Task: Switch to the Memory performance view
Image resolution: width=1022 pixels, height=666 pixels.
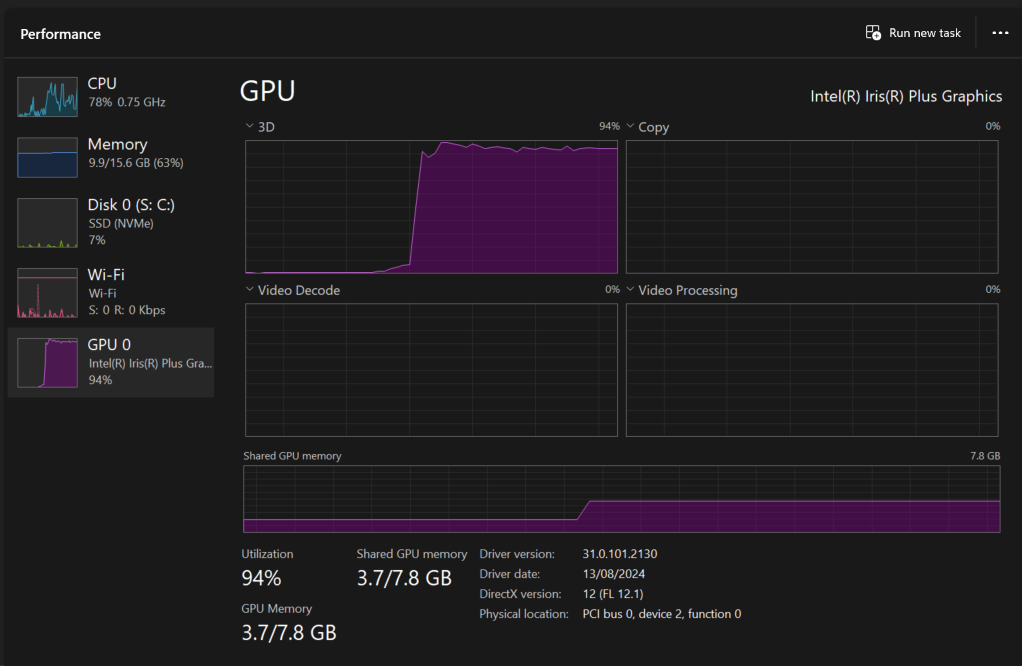Action: [117, 145]
